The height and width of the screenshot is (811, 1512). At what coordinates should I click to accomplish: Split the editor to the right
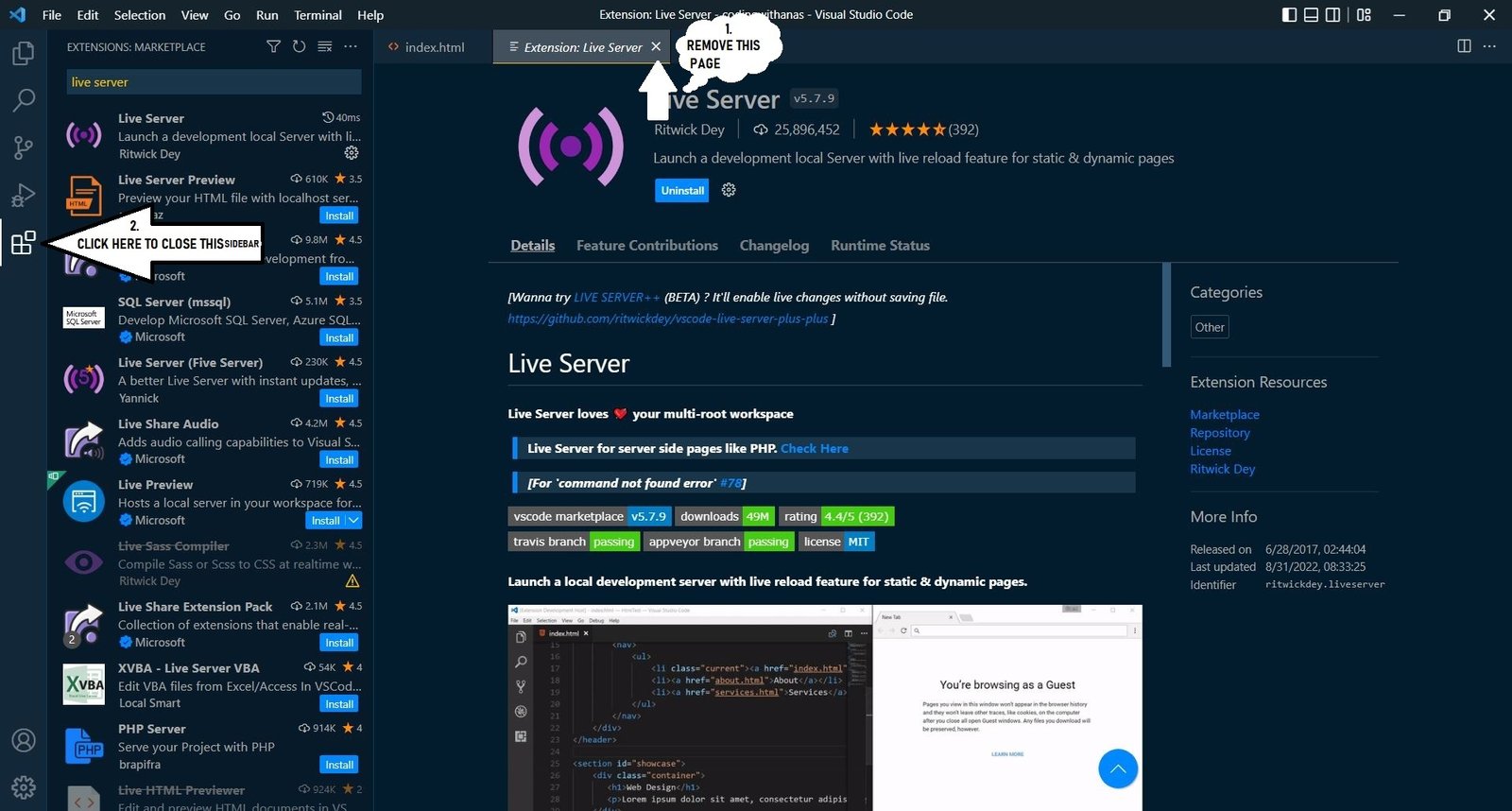tap(1464, 46)
